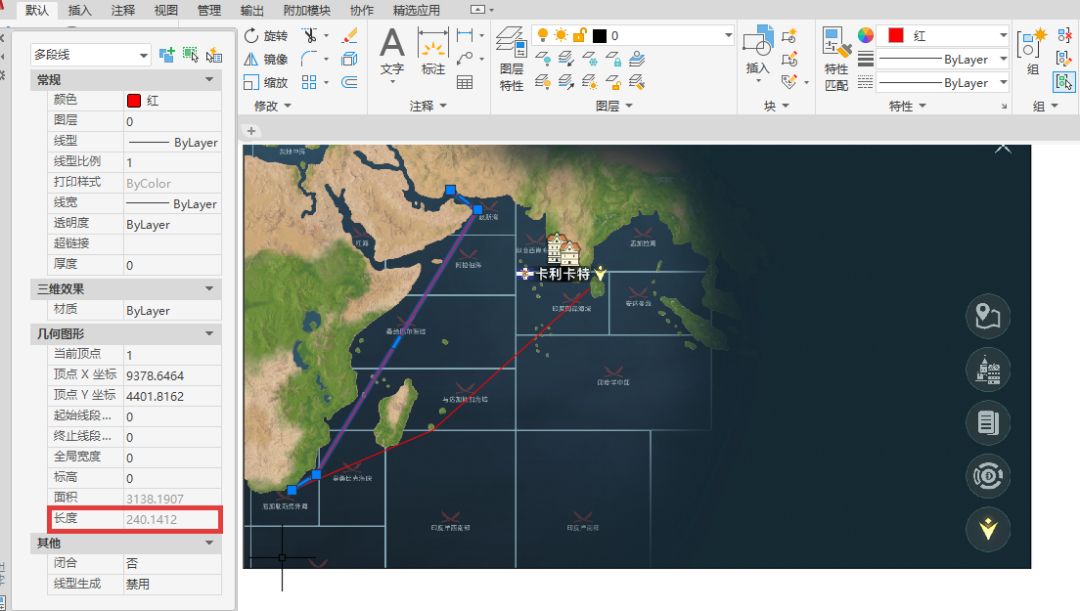Viewport: 1080px width, 611px height.
Task: Toggle layer 0 freeze sun icon
Action: coord(561,35)
